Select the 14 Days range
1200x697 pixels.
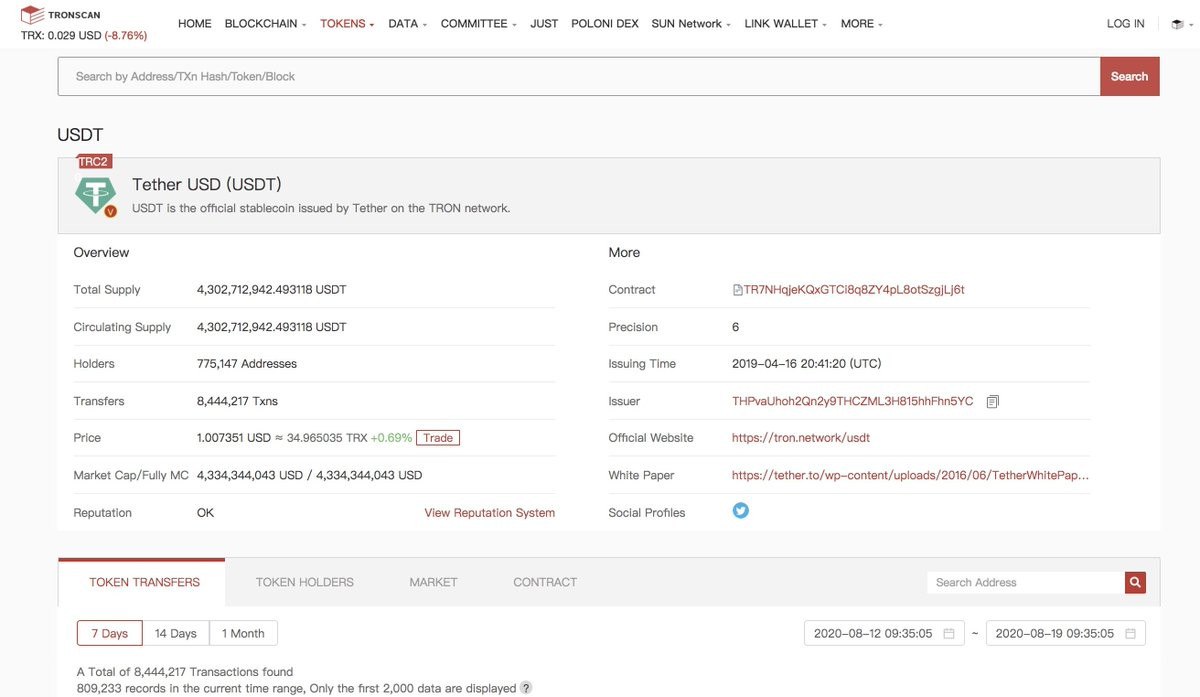point(176,633)
